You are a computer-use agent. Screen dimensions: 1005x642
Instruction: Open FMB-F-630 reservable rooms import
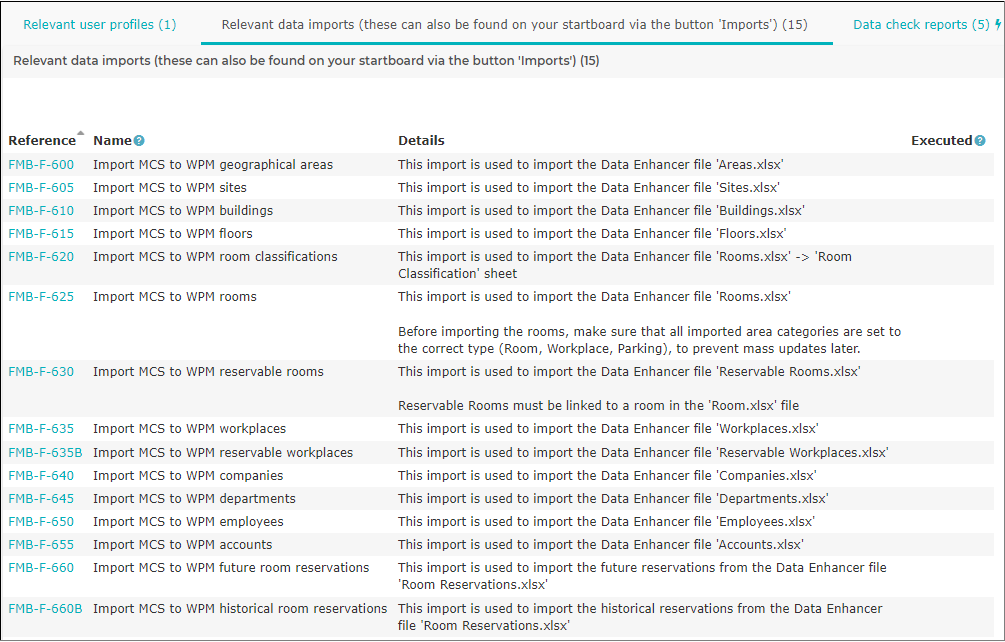pos(41,372)
